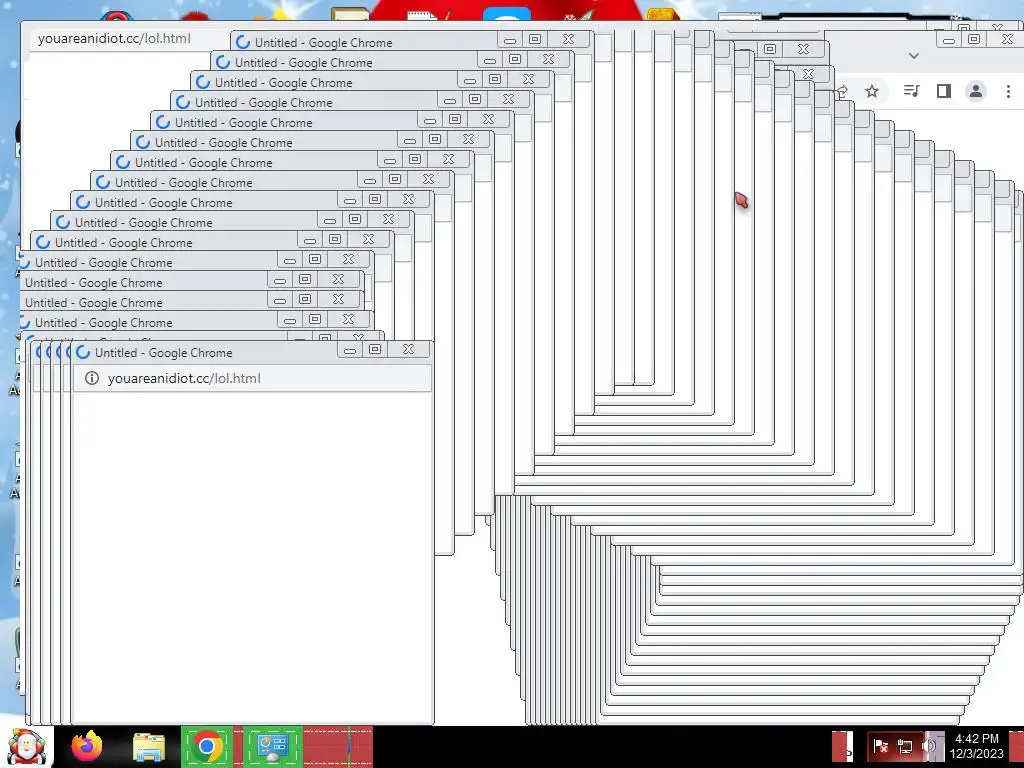Close the main Chrome window with toolbar

[1008, 39]
